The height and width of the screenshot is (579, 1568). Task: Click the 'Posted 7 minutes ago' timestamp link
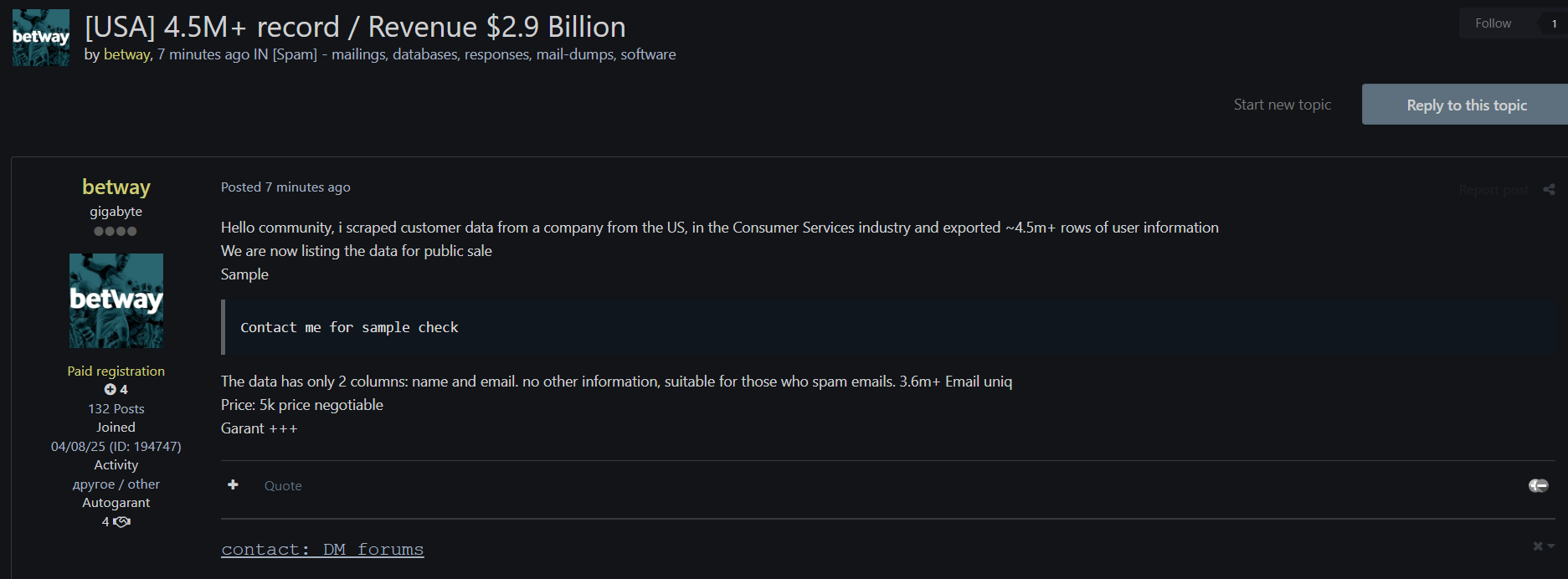[285, 187]
